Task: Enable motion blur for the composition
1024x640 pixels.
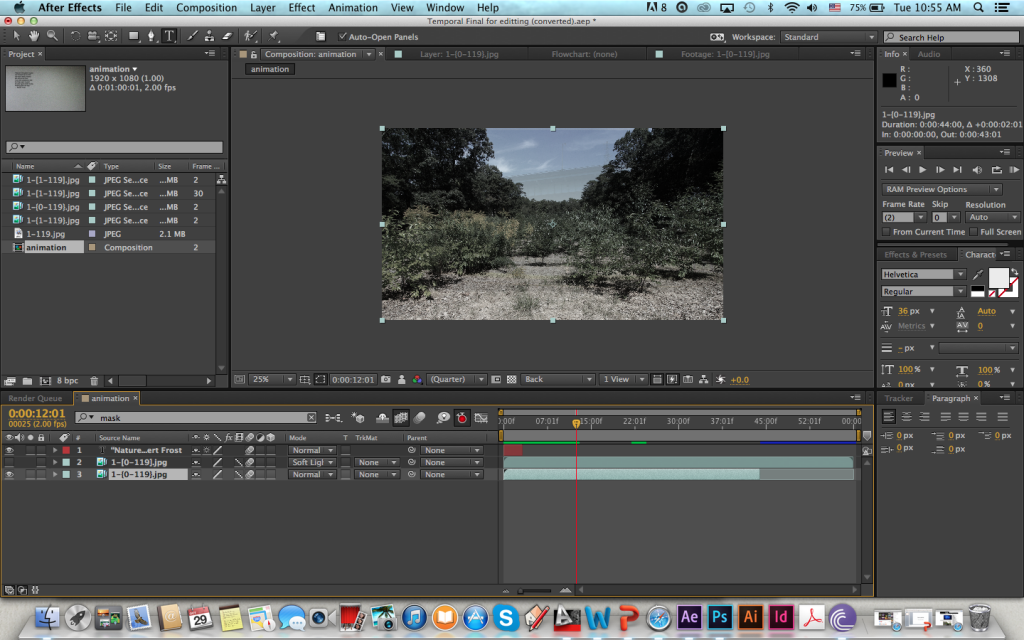Action: click(x=419, y=418)
